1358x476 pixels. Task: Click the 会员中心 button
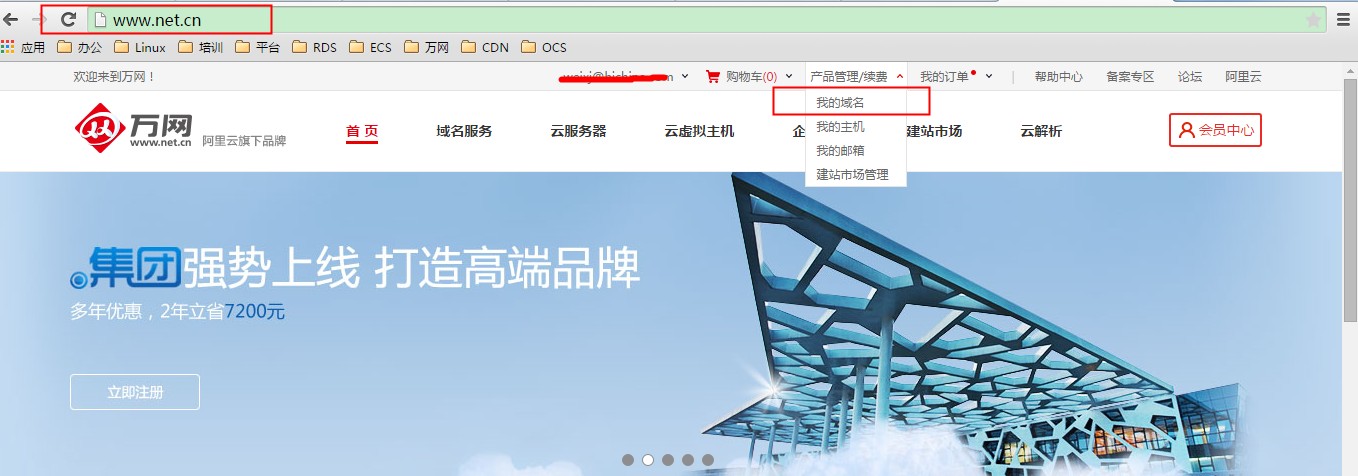point(1215,130)
